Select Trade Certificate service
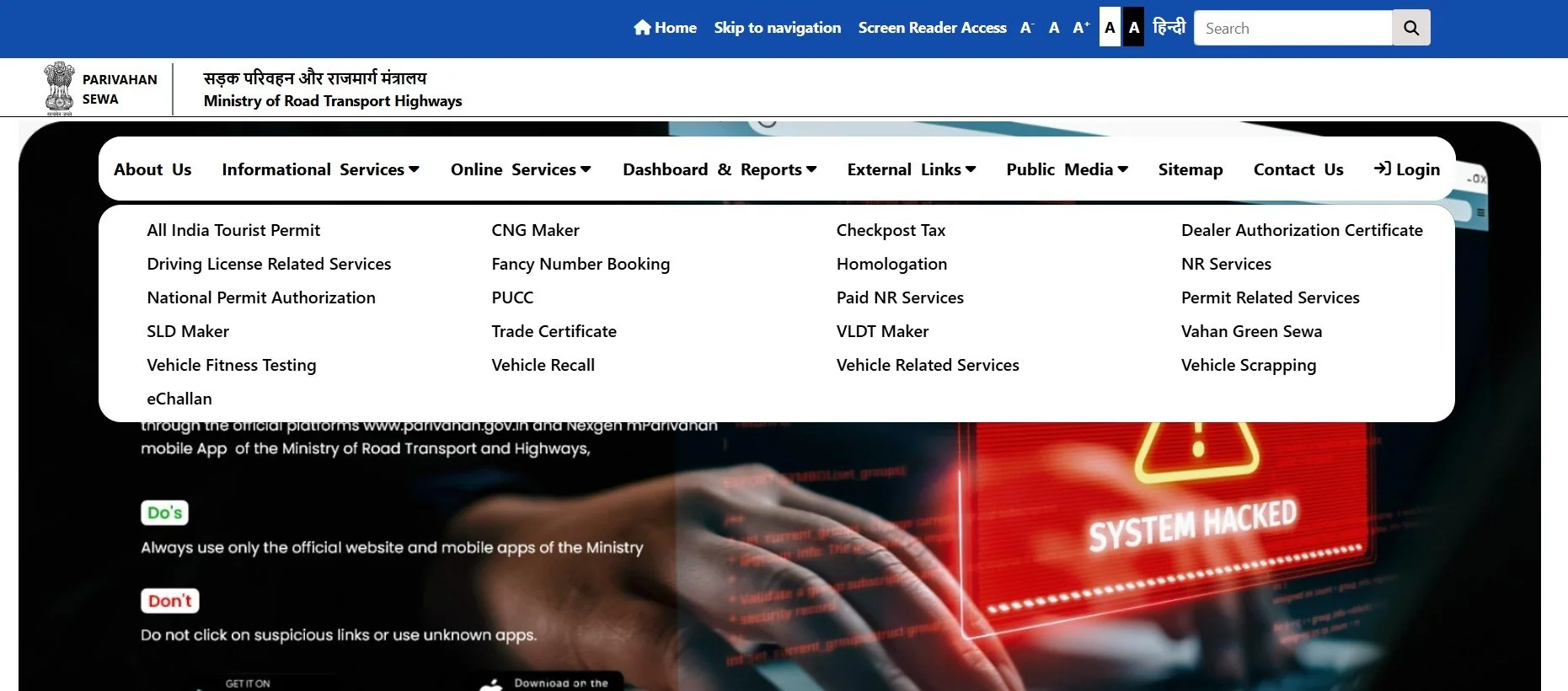The height and width of the screenshot is (691, 1568). 554,331
